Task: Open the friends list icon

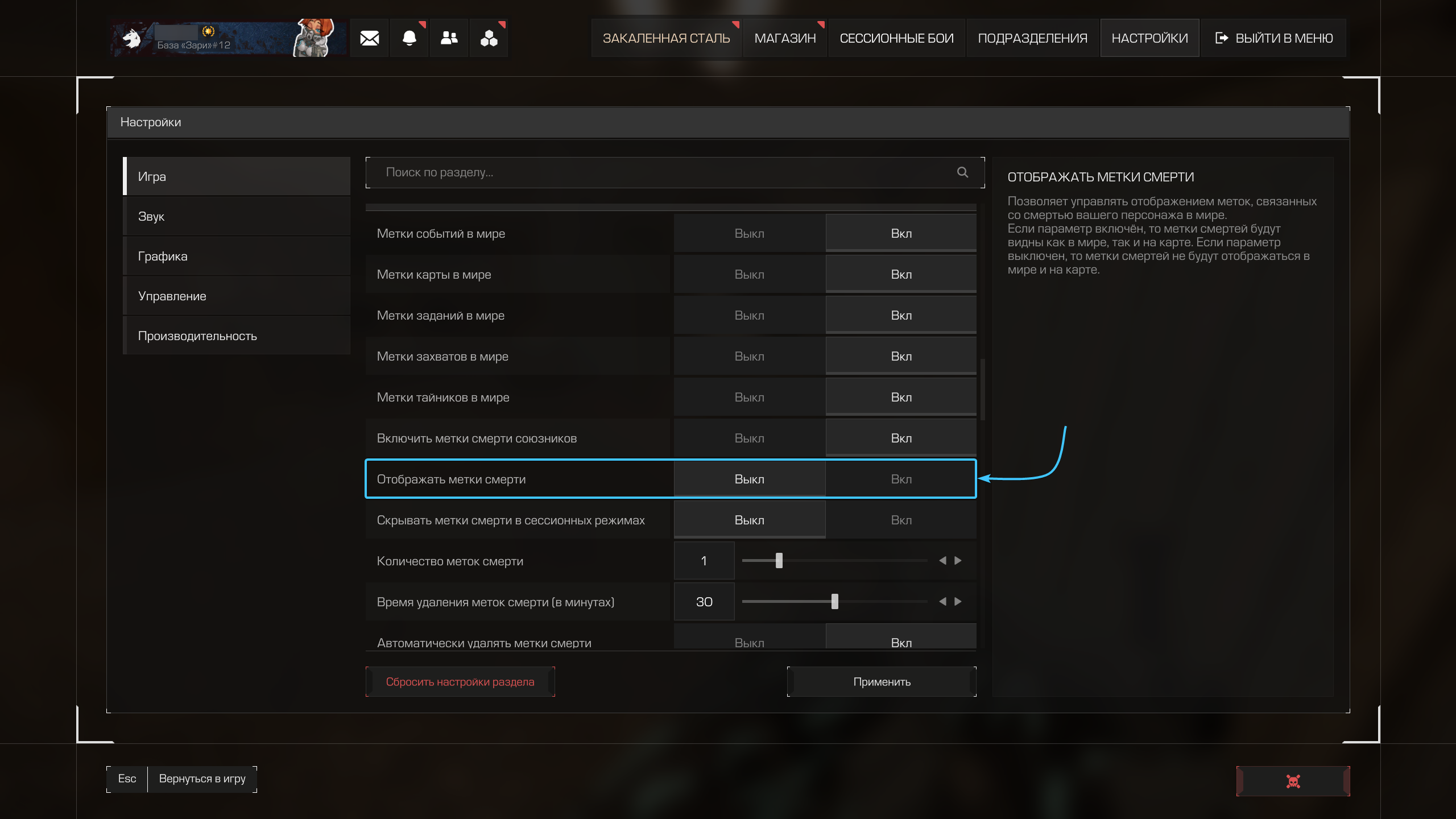Action: point(449,38)
